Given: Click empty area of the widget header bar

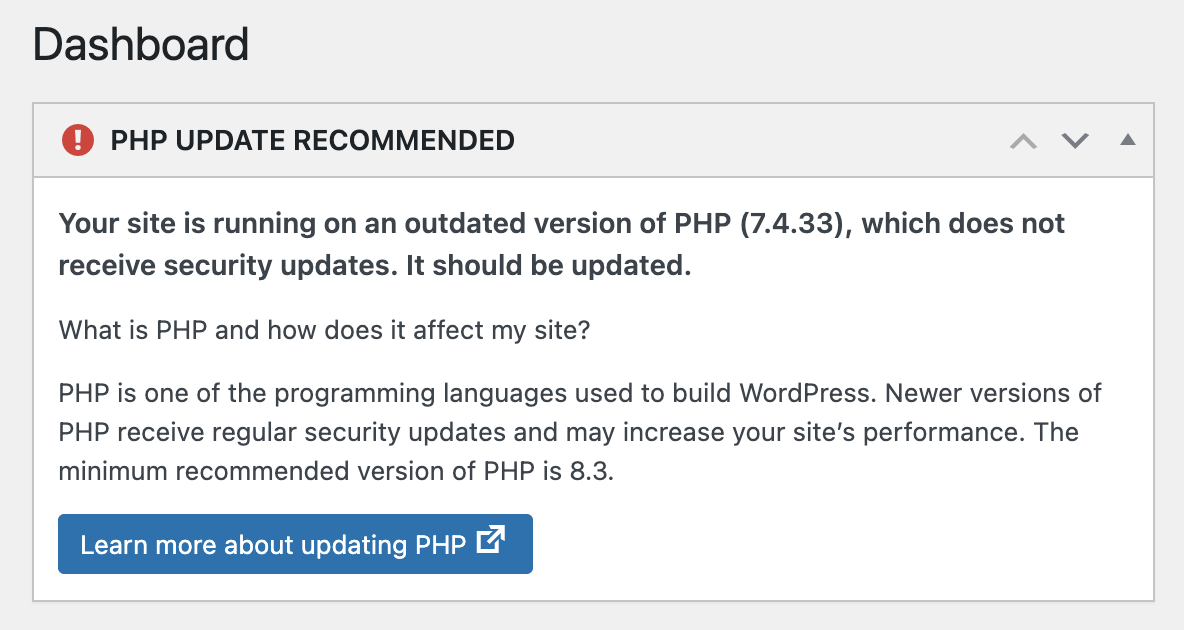Looking at the screenshot, I should point(760,141).
